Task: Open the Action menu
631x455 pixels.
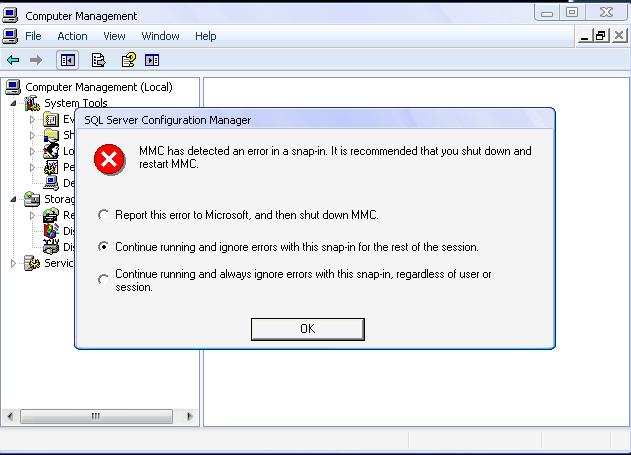Action: point(72,36)
